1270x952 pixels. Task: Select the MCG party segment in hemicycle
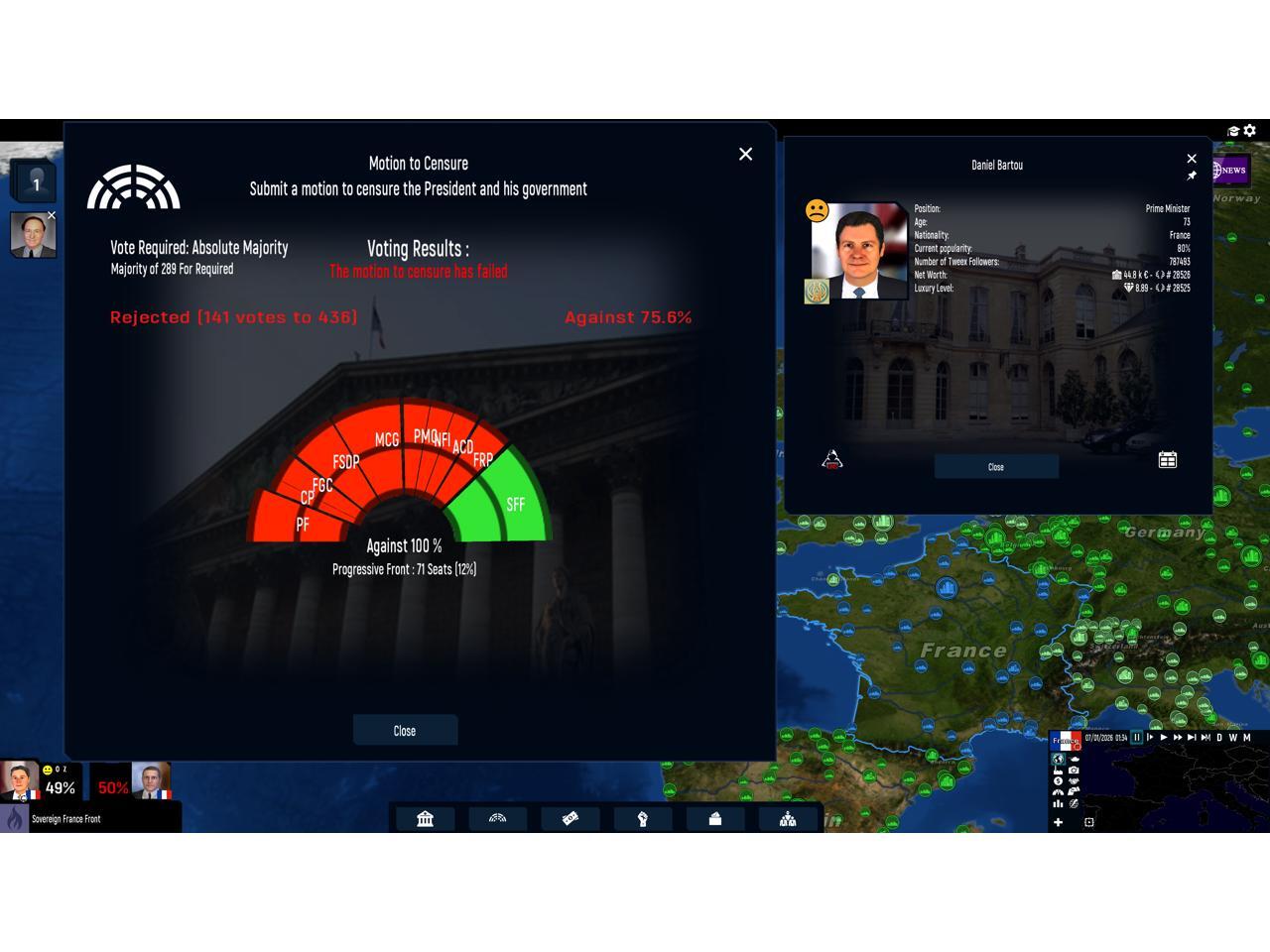pos(386,439)
